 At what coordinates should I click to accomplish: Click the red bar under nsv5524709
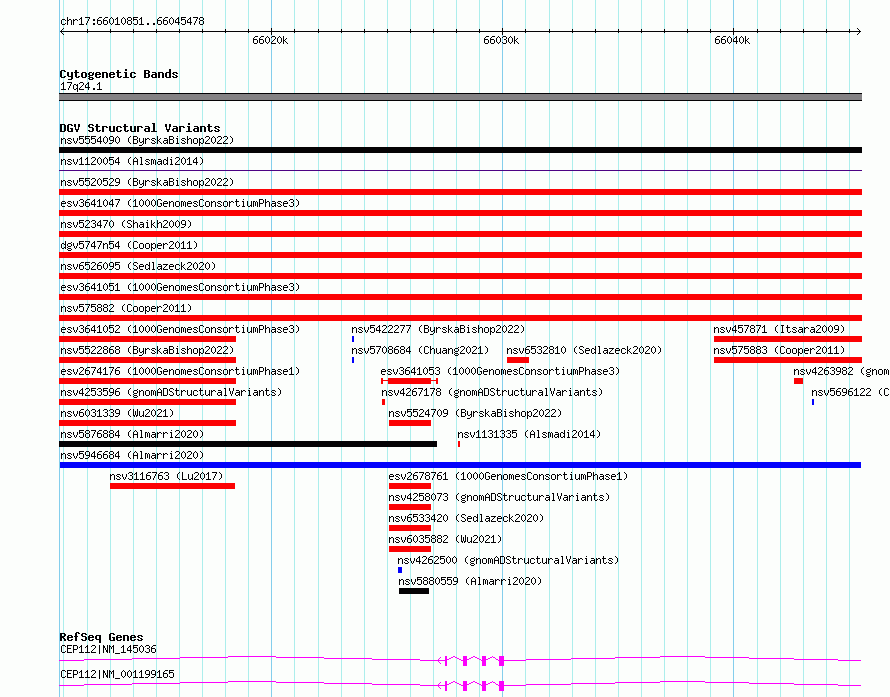click(410, 423)
